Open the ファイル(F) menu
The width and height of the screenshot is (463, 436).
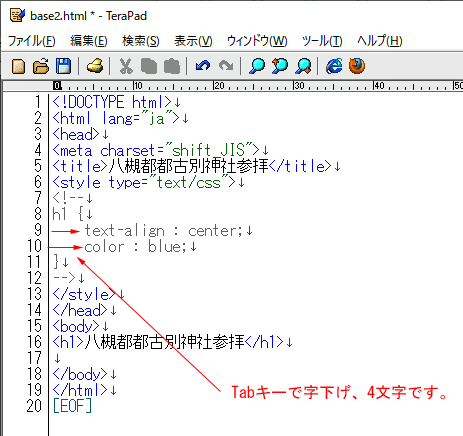coord(32,41)
